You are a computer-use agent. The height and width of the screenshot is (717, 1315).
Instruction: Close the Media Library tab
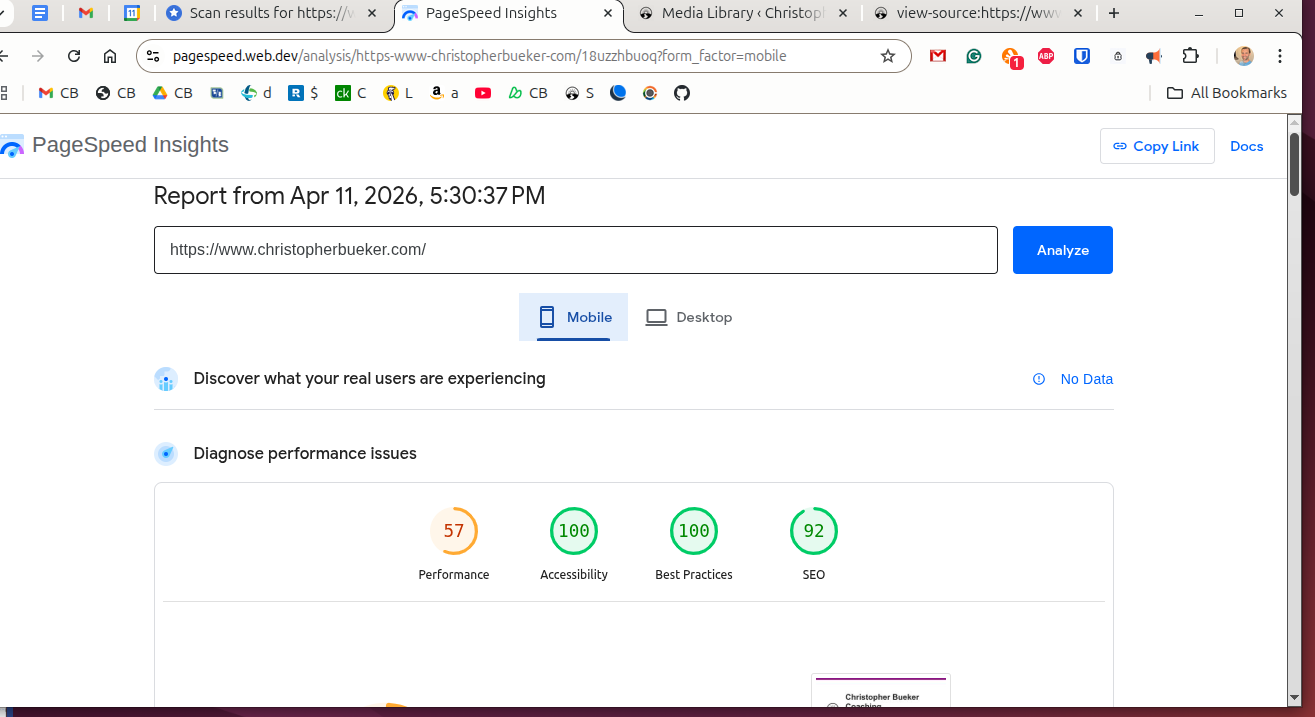(x=842, y=13)
